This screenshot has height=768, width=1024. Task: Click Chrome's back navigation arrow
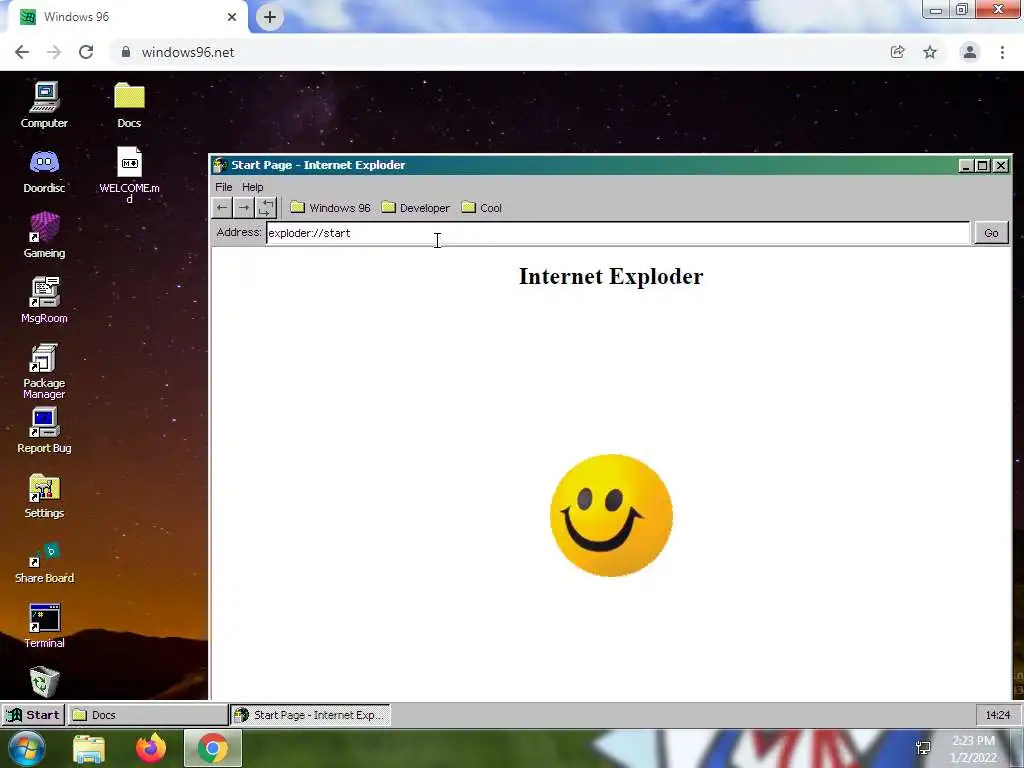(22, 52)
